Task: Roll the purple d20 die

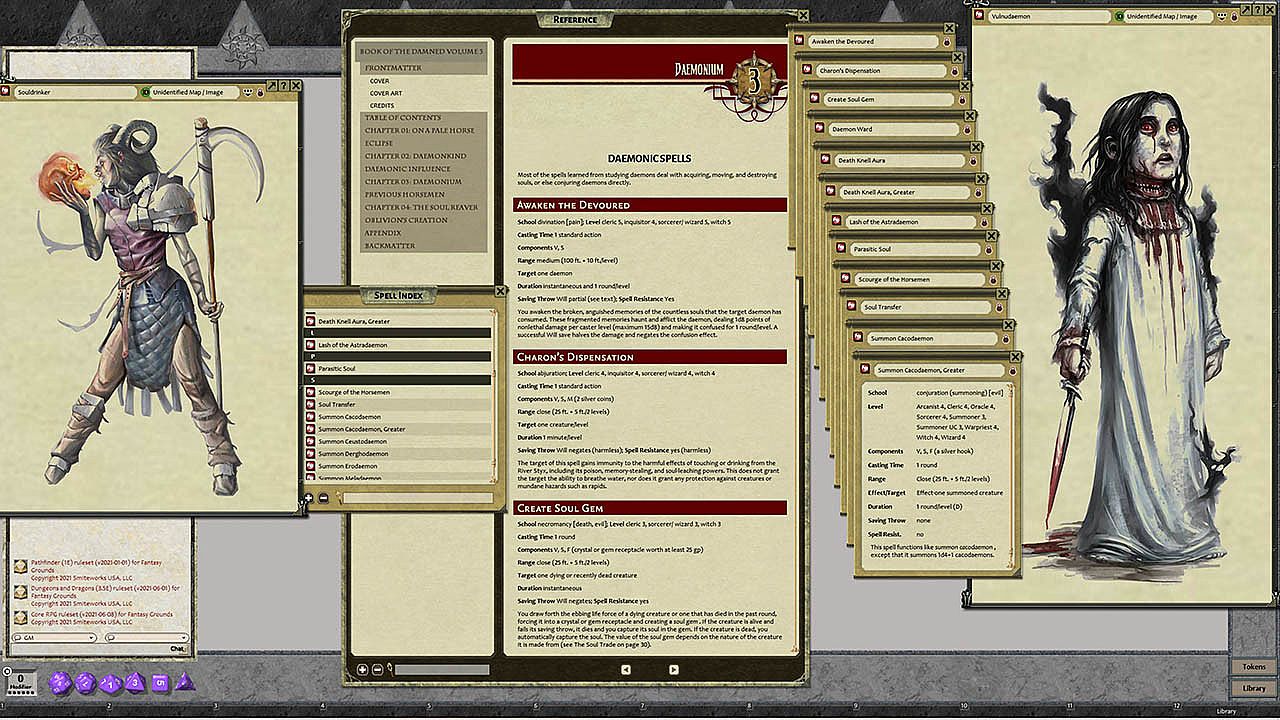Action: tap(59, 683)
